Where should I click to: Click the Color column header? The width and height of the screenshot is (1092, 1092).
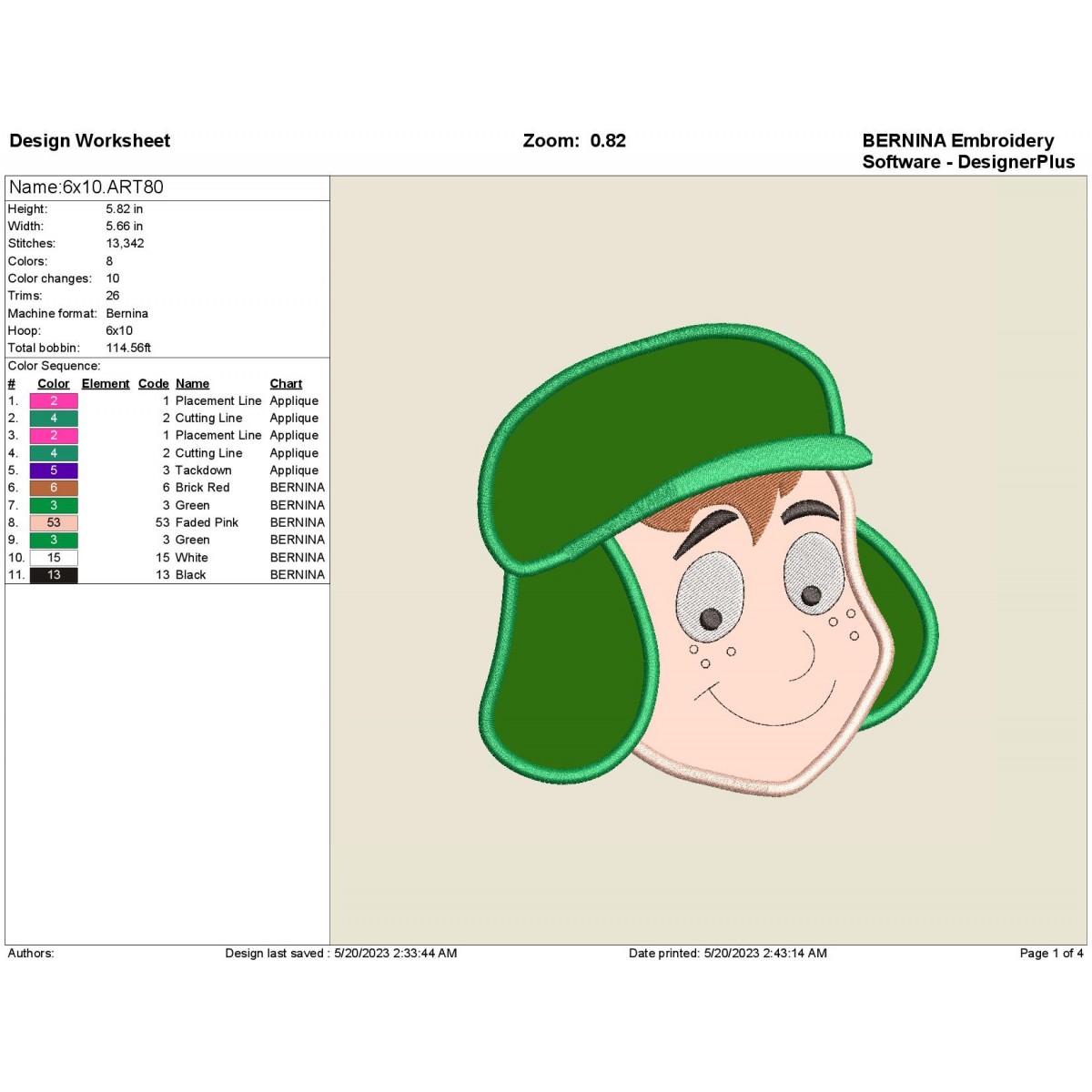54,384
